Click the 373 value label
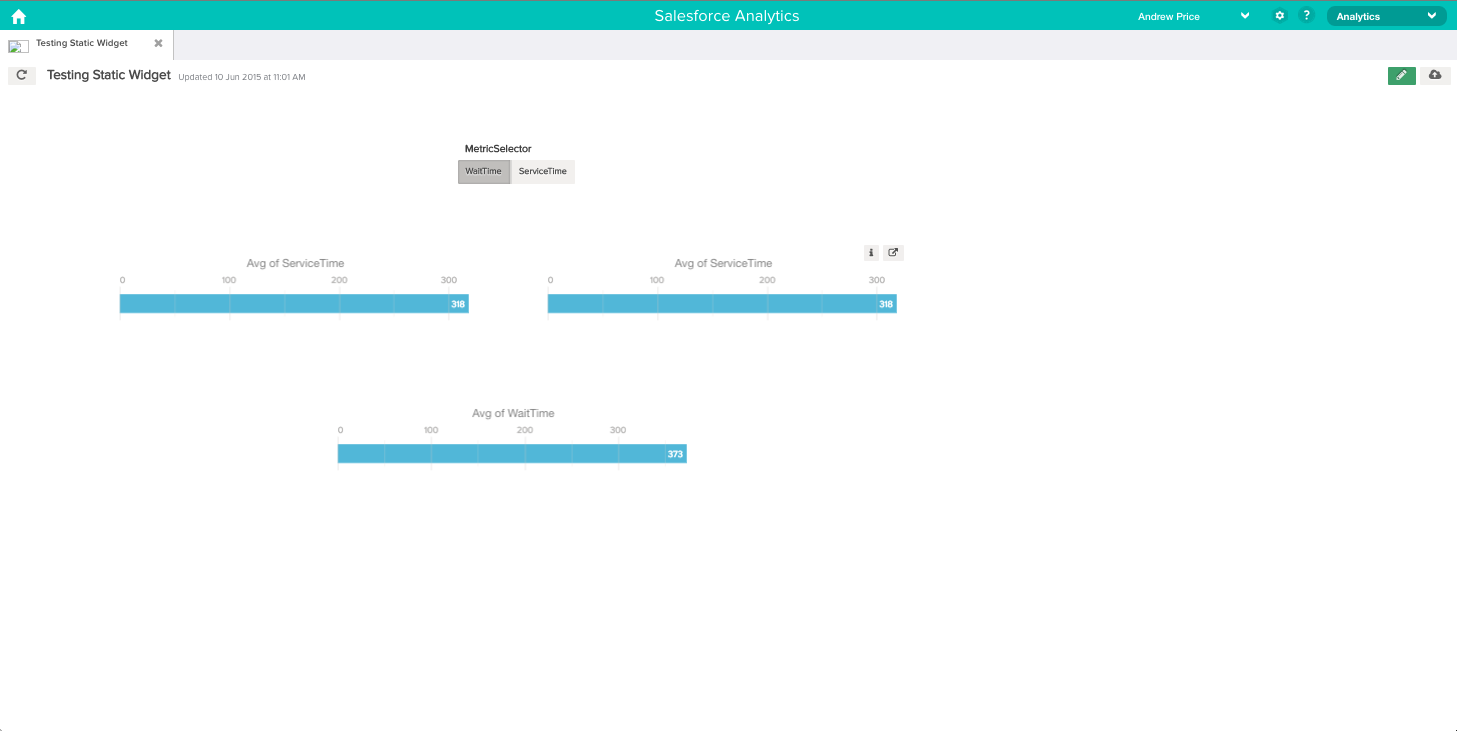Viewport: 1457px width, 731px height. coord(675,454)
